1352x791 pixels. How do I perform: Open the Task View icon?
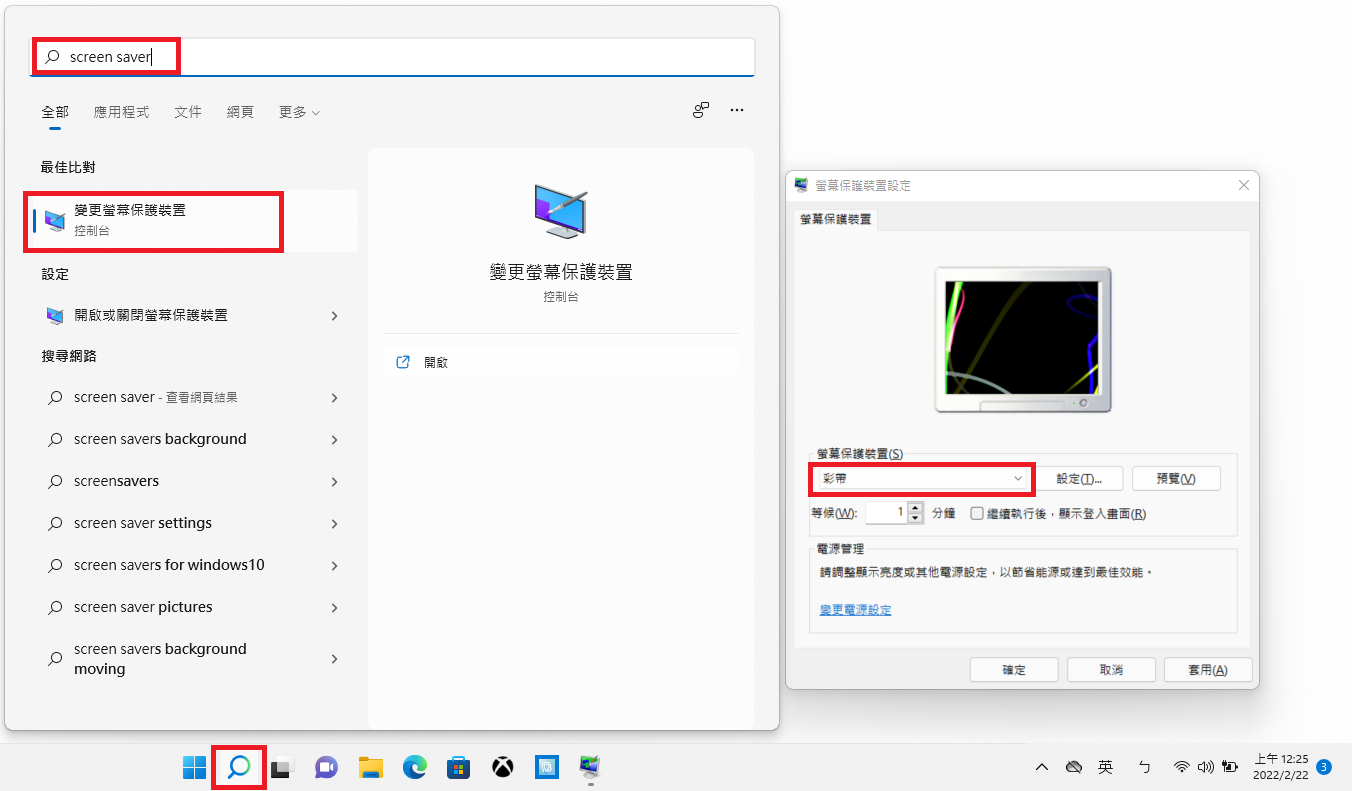(x=282, y=767)
